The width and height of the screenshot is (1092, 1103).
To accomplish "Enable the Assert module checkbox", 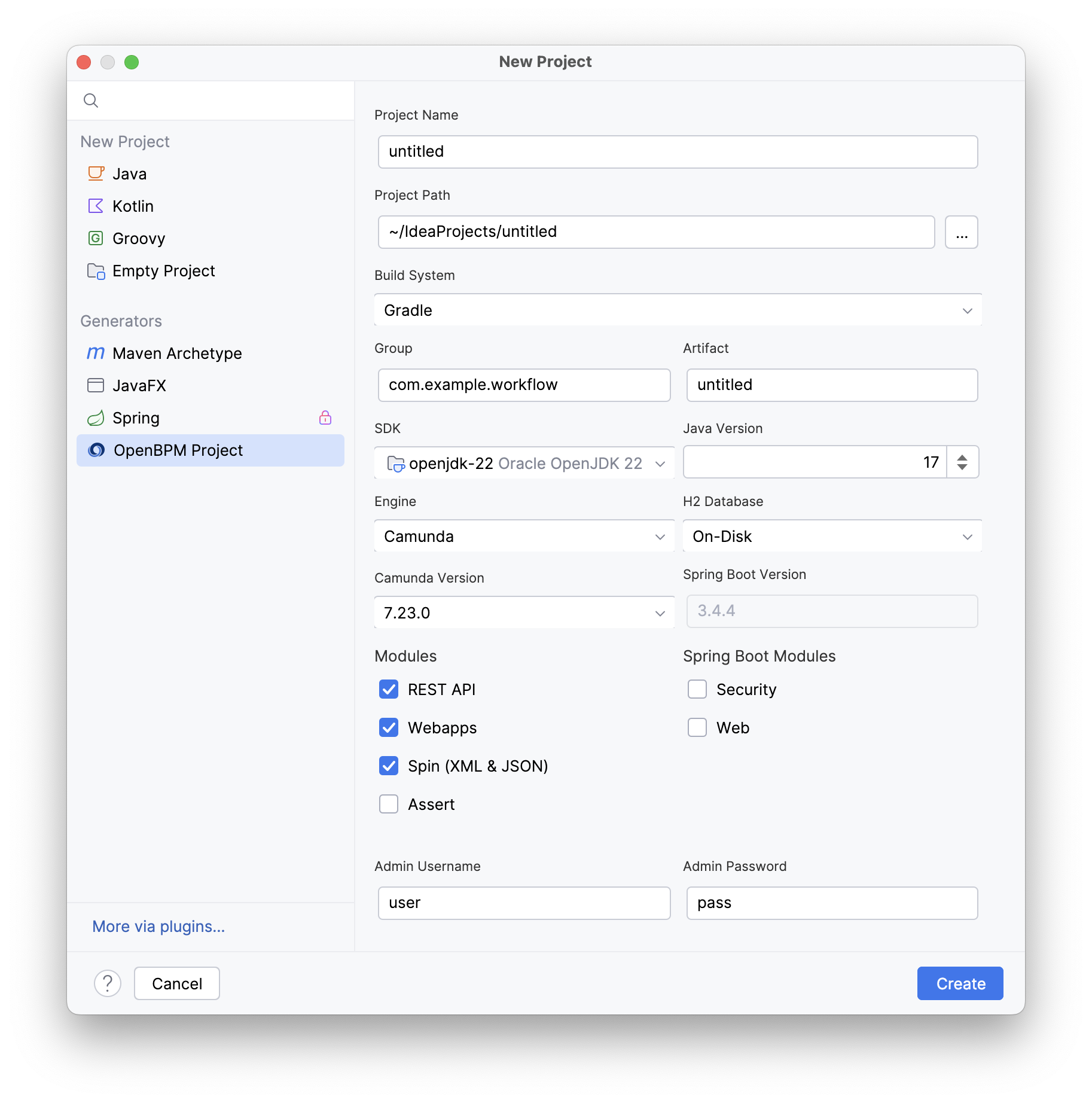I will [389, 804].
